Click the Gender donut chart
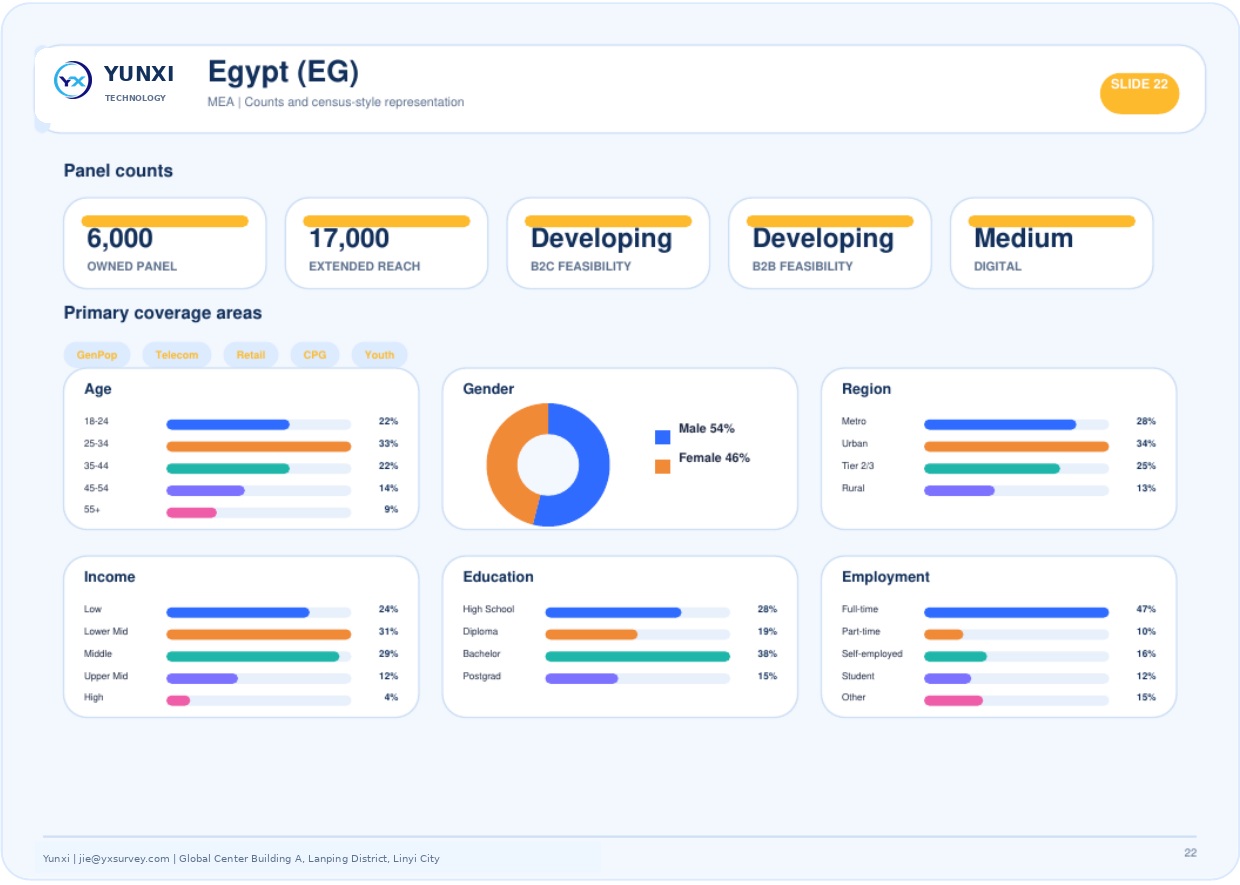The width and height of the screenshot is (1240, 885). (548, 464)
